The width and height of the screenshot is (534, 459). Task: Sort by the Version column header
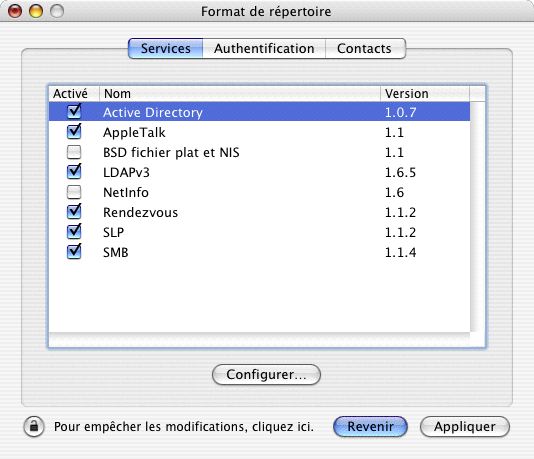425,94
